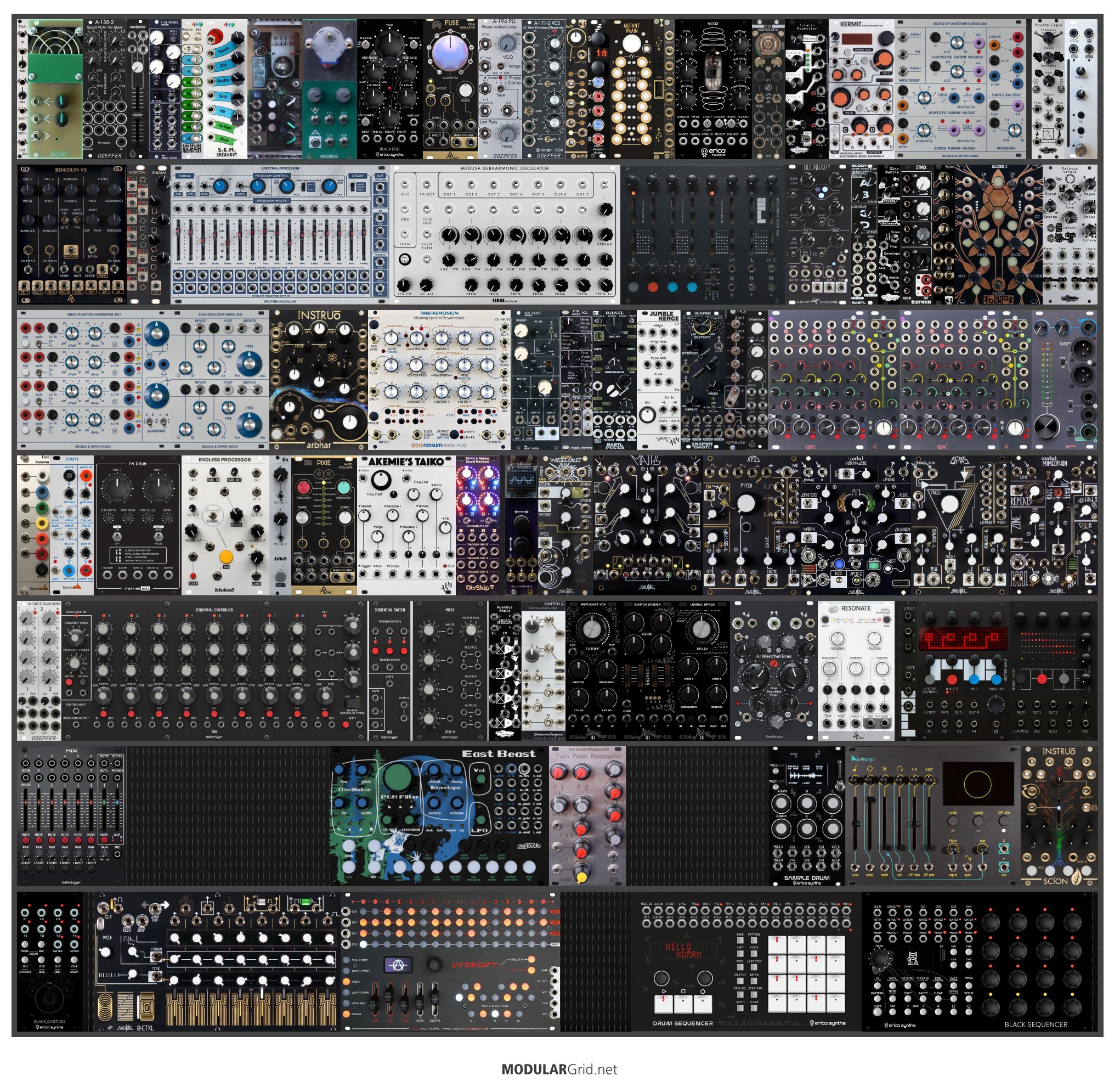Open the Jumble Henge module
This screenshot has height=1081, width=1120.
[659, 380]
